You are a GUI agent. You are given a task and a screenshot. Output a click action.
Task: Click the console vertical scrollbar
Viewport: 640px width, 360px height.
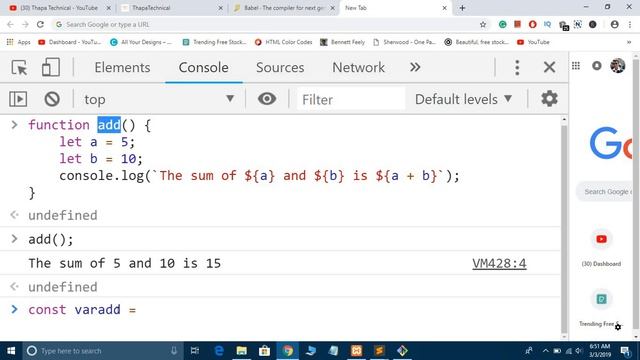pyautogui.click(x=564, y=229)
